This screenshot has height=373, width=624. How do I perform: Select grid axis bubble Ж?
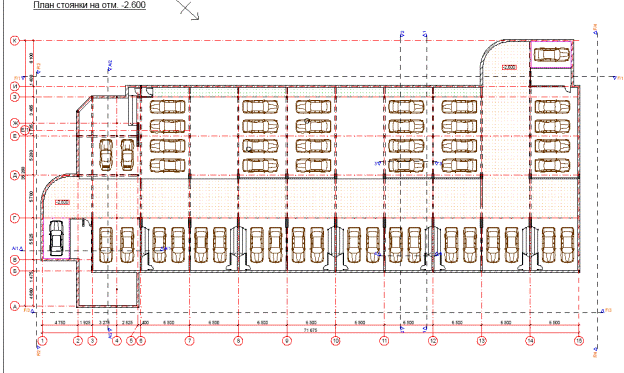coord(15,123)
